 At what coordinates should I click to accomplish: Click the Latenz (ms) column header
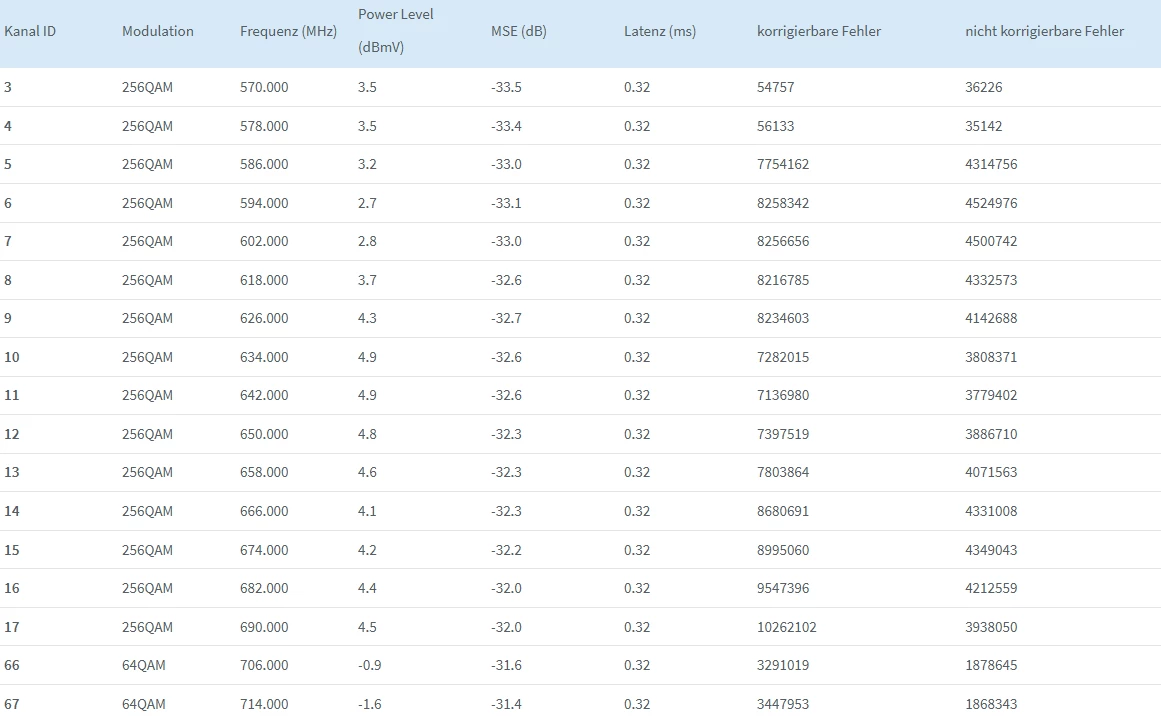coord(660,31)
